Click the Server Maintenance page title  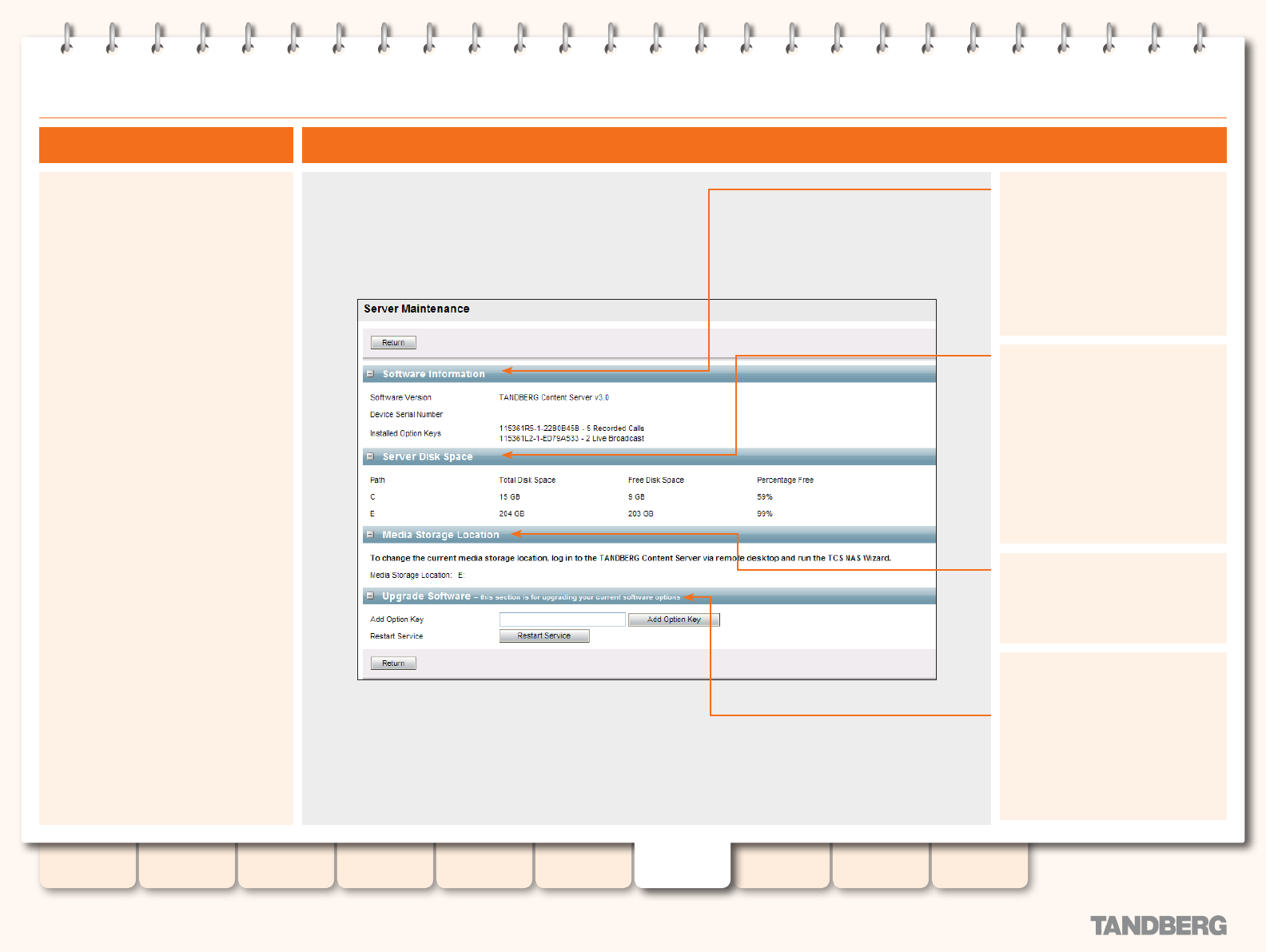coord(416,309)
